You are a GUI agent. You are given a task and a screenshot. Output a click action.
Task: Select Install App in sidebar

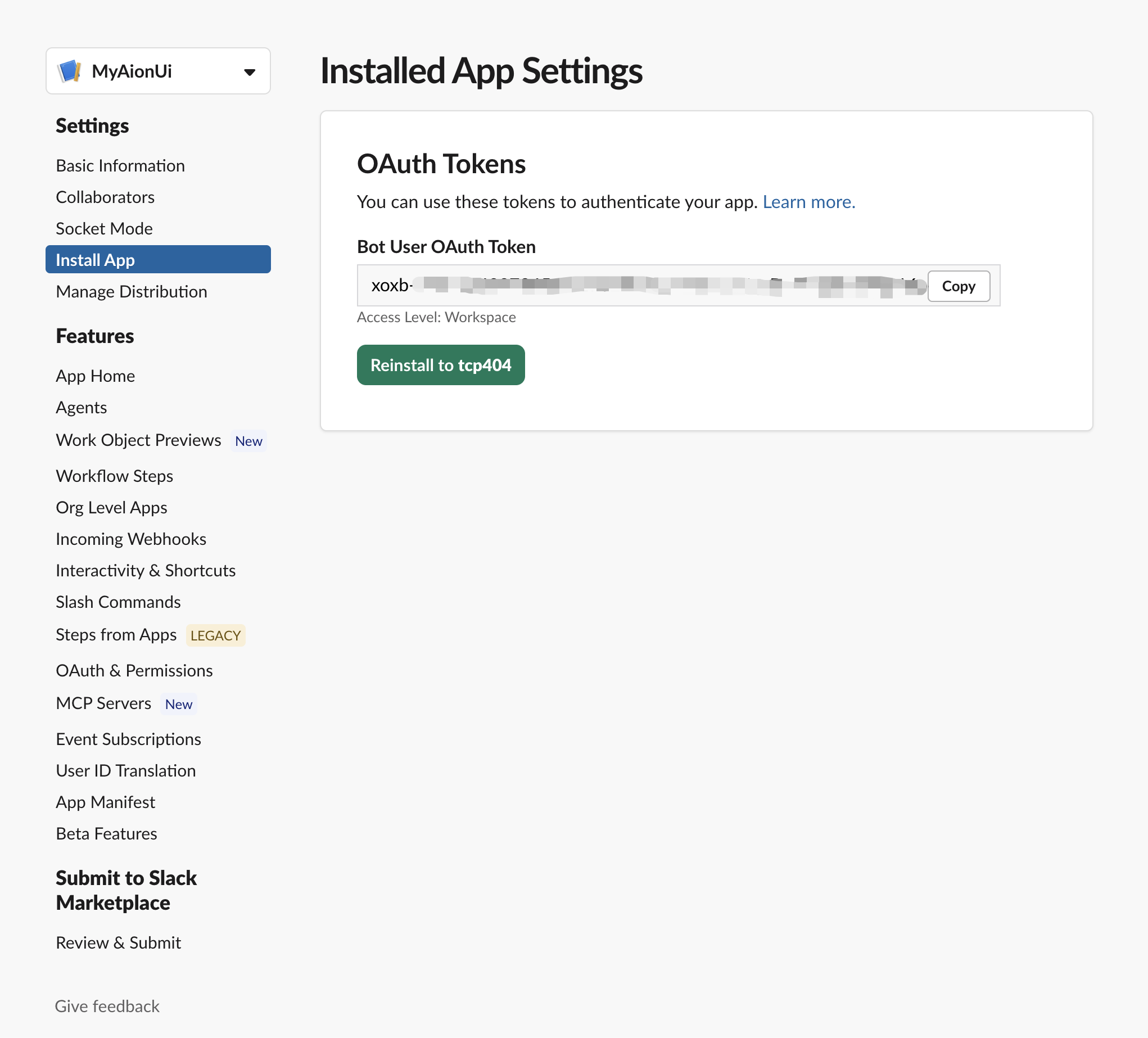pyautogui.click(x=158, y=260)
